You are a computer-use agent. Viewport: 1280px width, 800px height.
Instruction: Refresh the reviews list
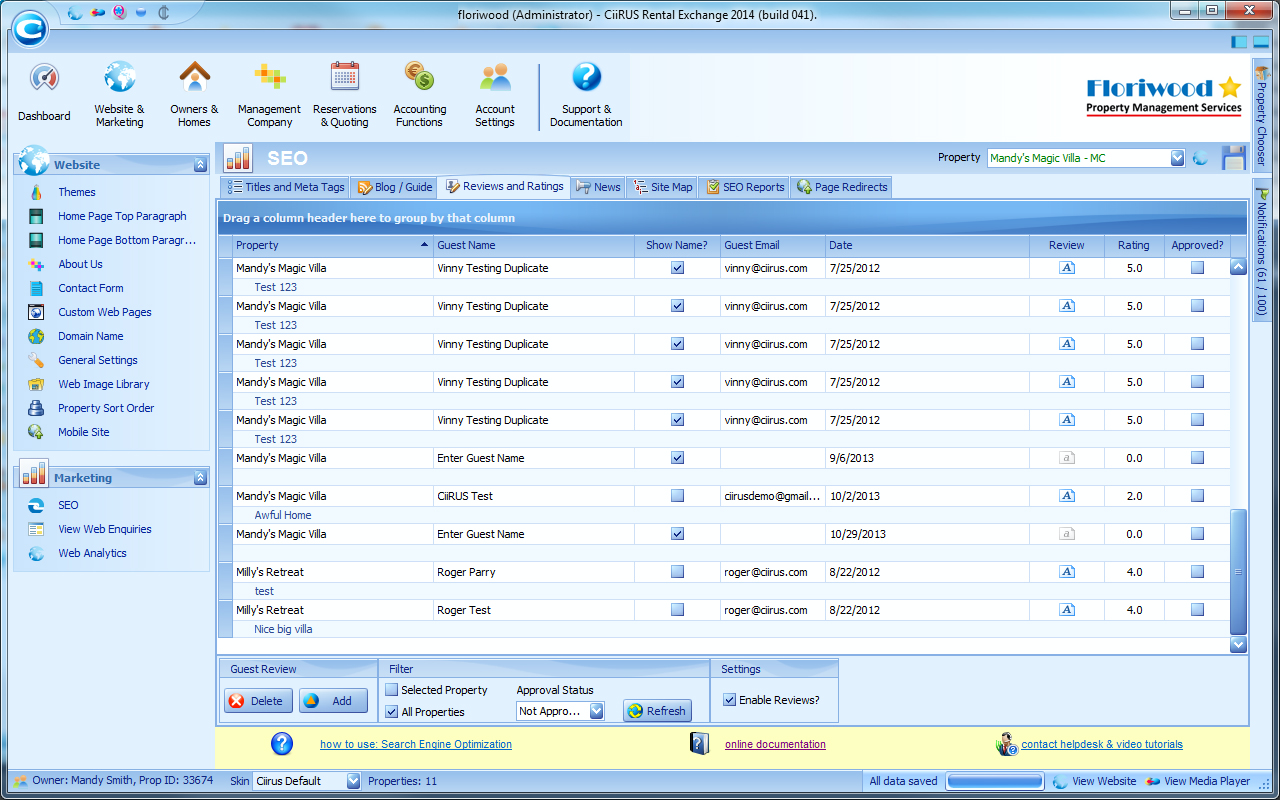[x=658, y=711]
